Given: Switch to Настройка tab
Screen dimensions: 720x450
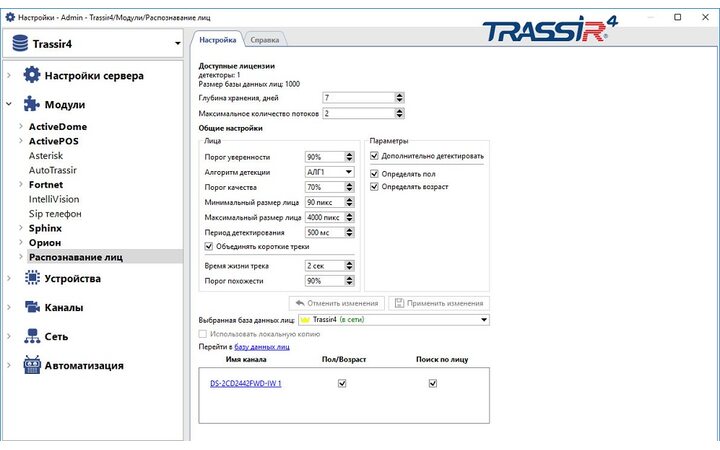Looking at the screenshot, I should tap(218, 40).
